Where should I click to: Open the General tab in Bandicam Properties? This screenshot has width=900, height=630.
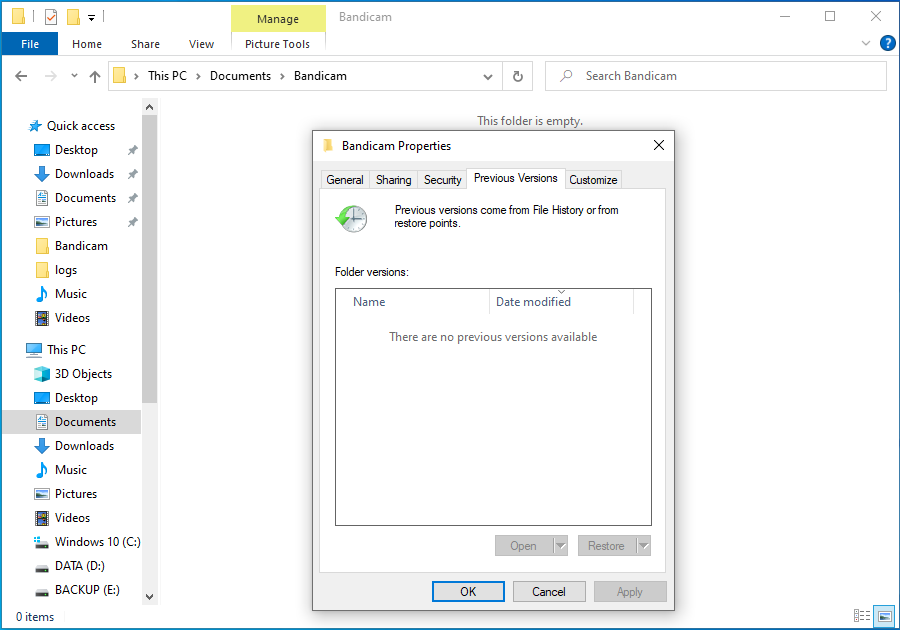click(x=345, y=180)
